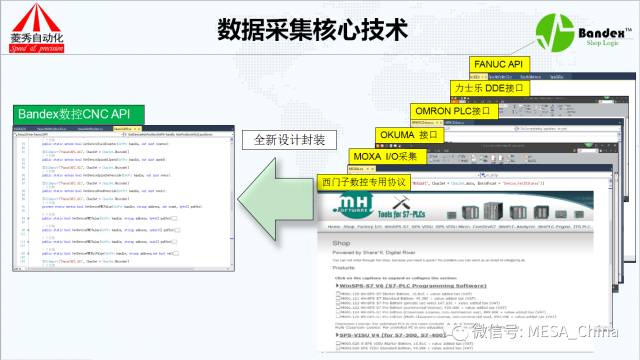Click the code editor vertical scrollbar
This screenshot has width=640, height=360.
[232, 201]
